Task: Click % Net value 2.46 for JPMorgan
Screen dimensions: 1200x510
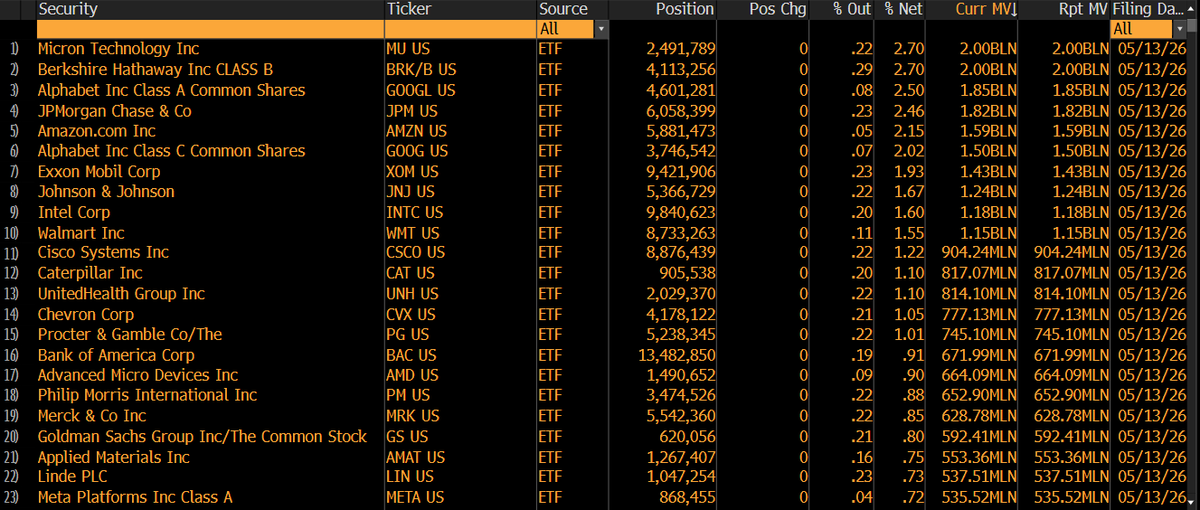Action: point(909,111)
